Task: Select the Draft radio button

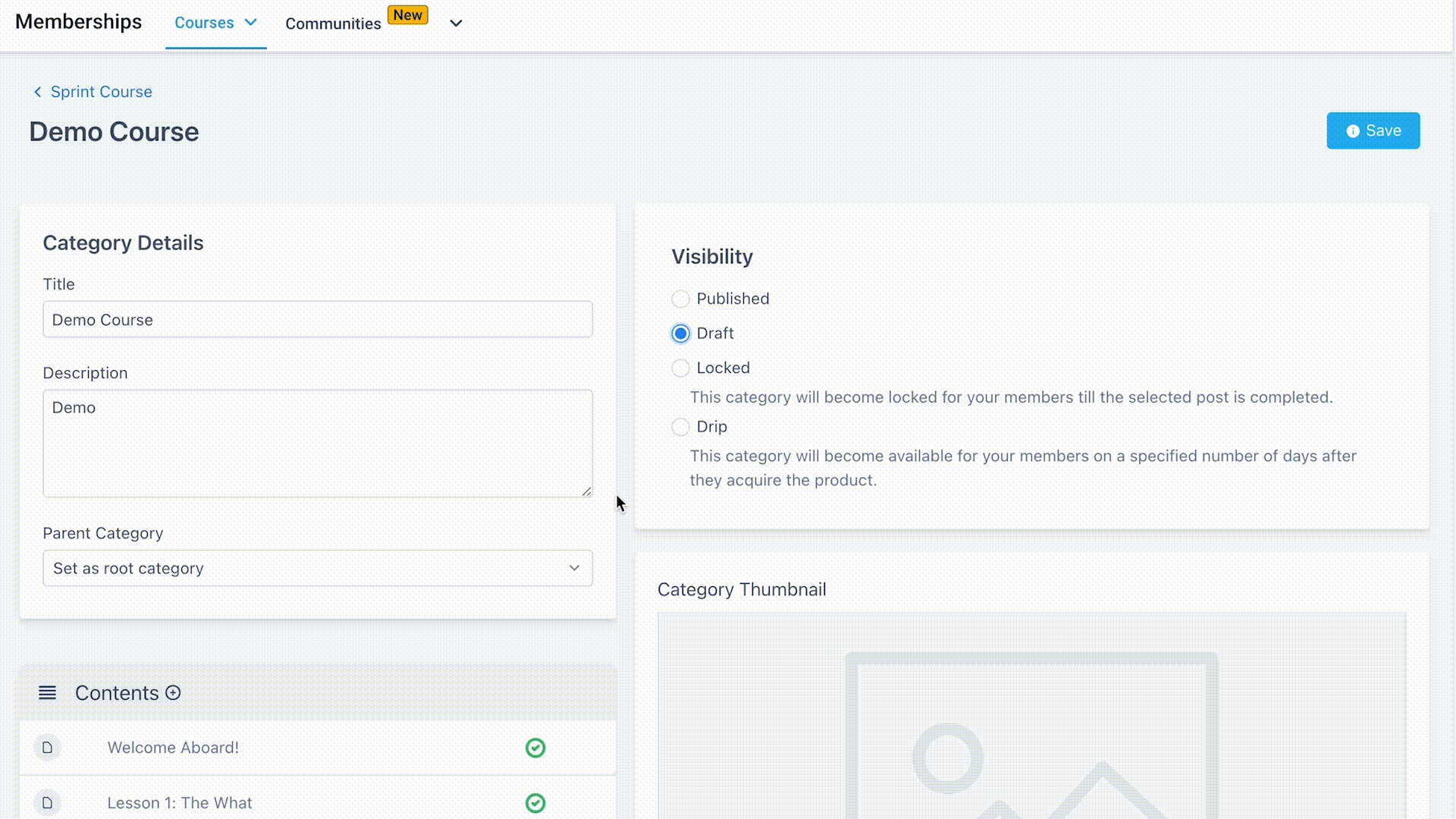Action: pos(680,334)
